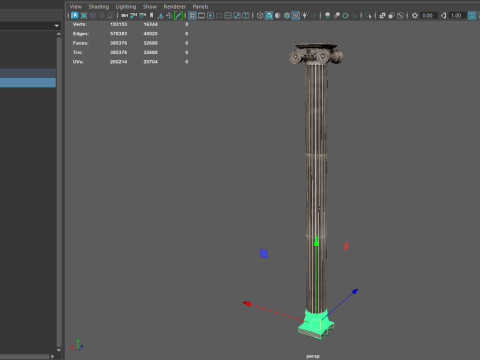Open the Shading menu
Viewport: 480px width, 360px height.
click(99, 7)
